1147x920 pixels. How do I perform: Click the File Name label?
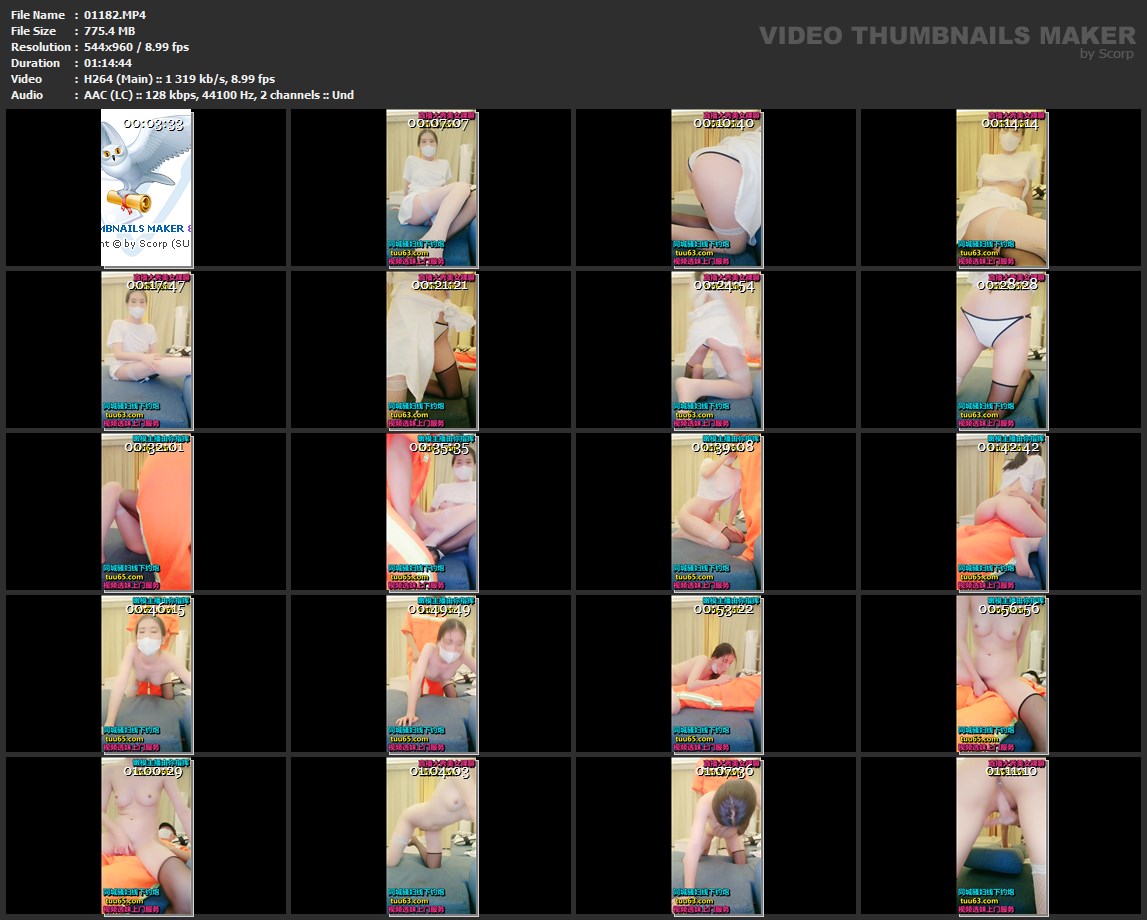tap(38, 15)
